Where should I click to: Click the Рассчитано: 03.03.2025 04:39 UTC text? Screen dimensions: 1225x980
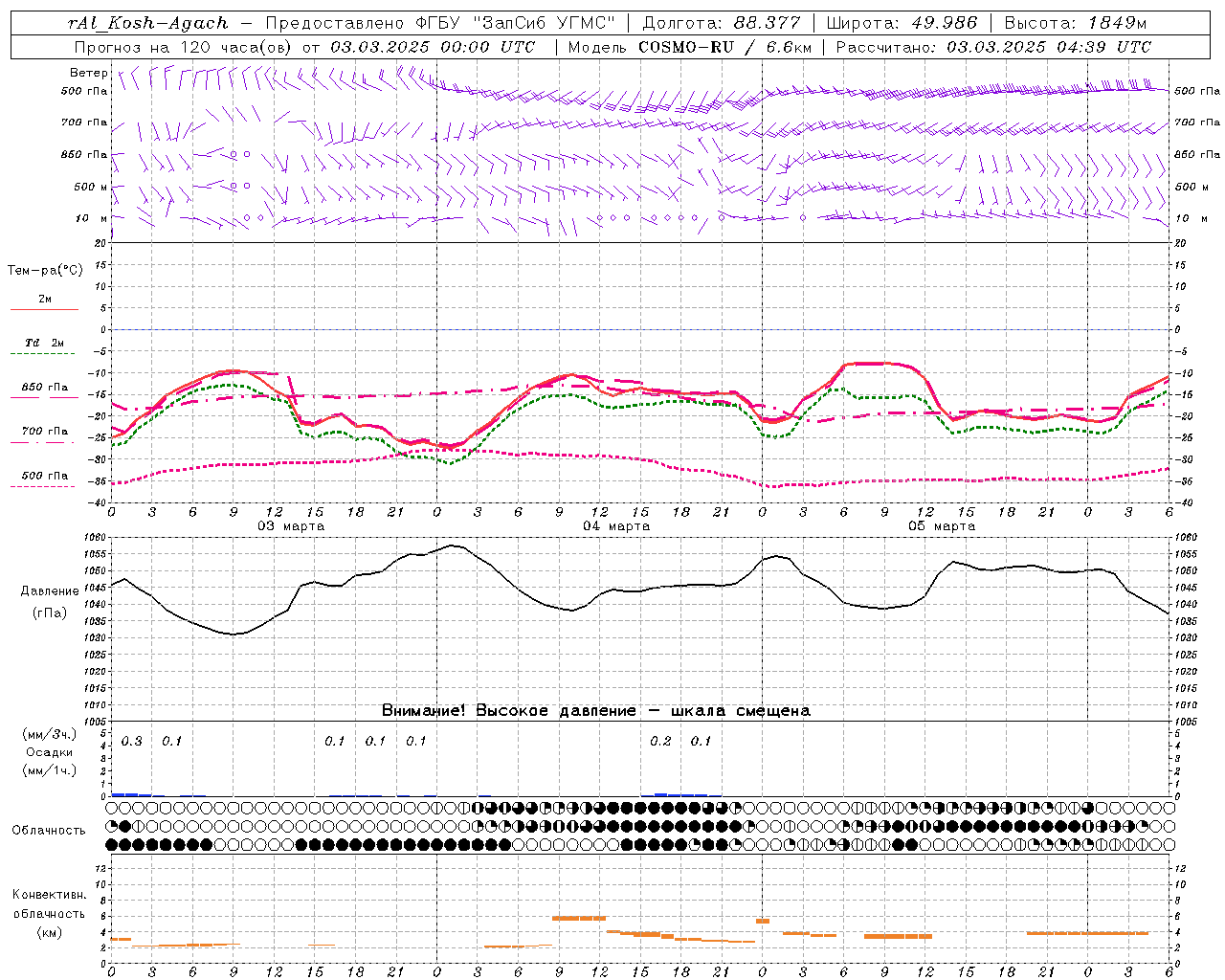point(993,47)
